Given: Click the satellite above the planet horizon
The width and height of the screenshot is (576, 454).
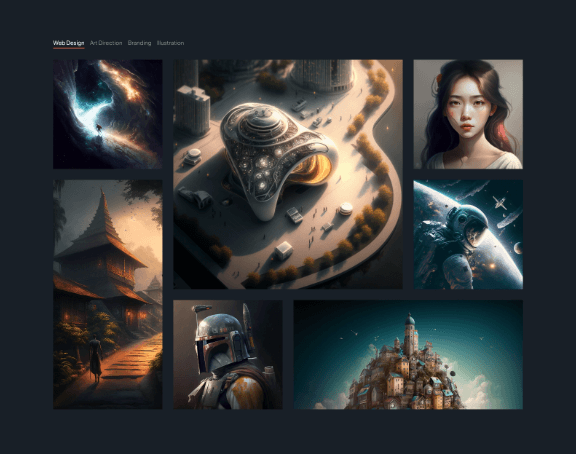Looking at the screenshot, I should click(500, 202).
